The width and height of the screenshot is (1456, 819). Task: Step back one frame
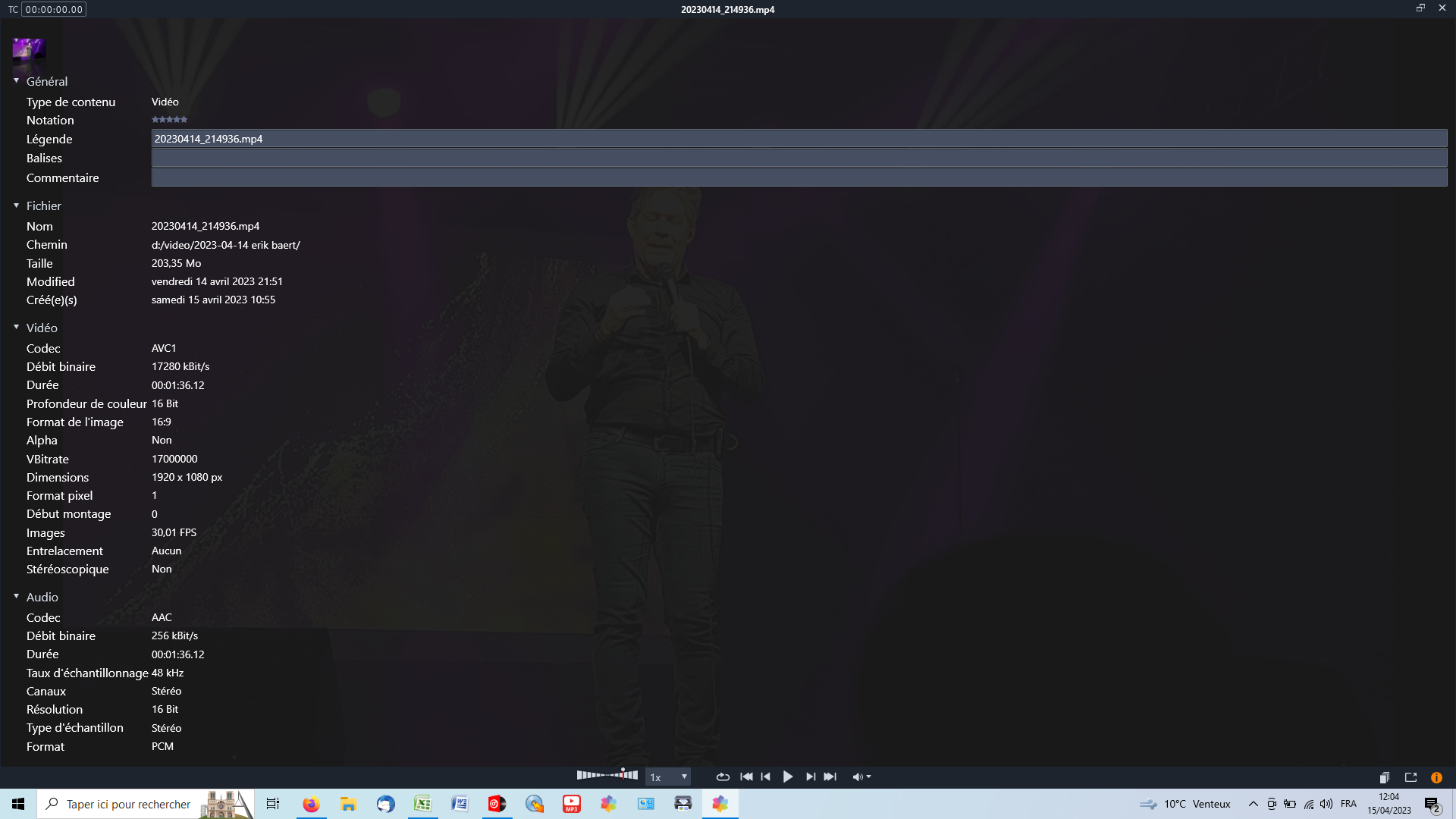tap(766, 777)
